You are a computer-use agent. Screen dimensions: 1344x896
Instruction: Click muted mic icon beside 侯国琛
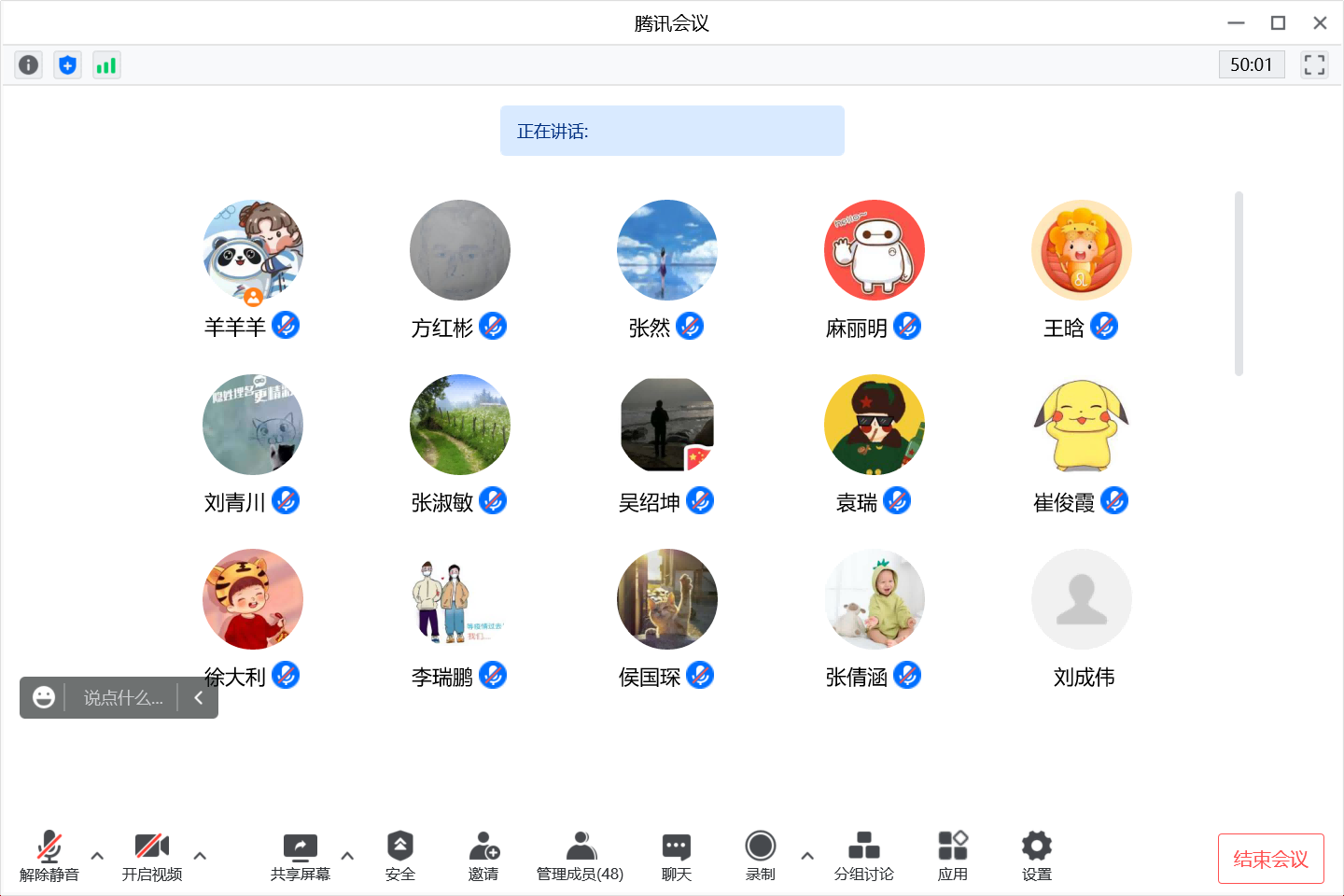[700, 675]
